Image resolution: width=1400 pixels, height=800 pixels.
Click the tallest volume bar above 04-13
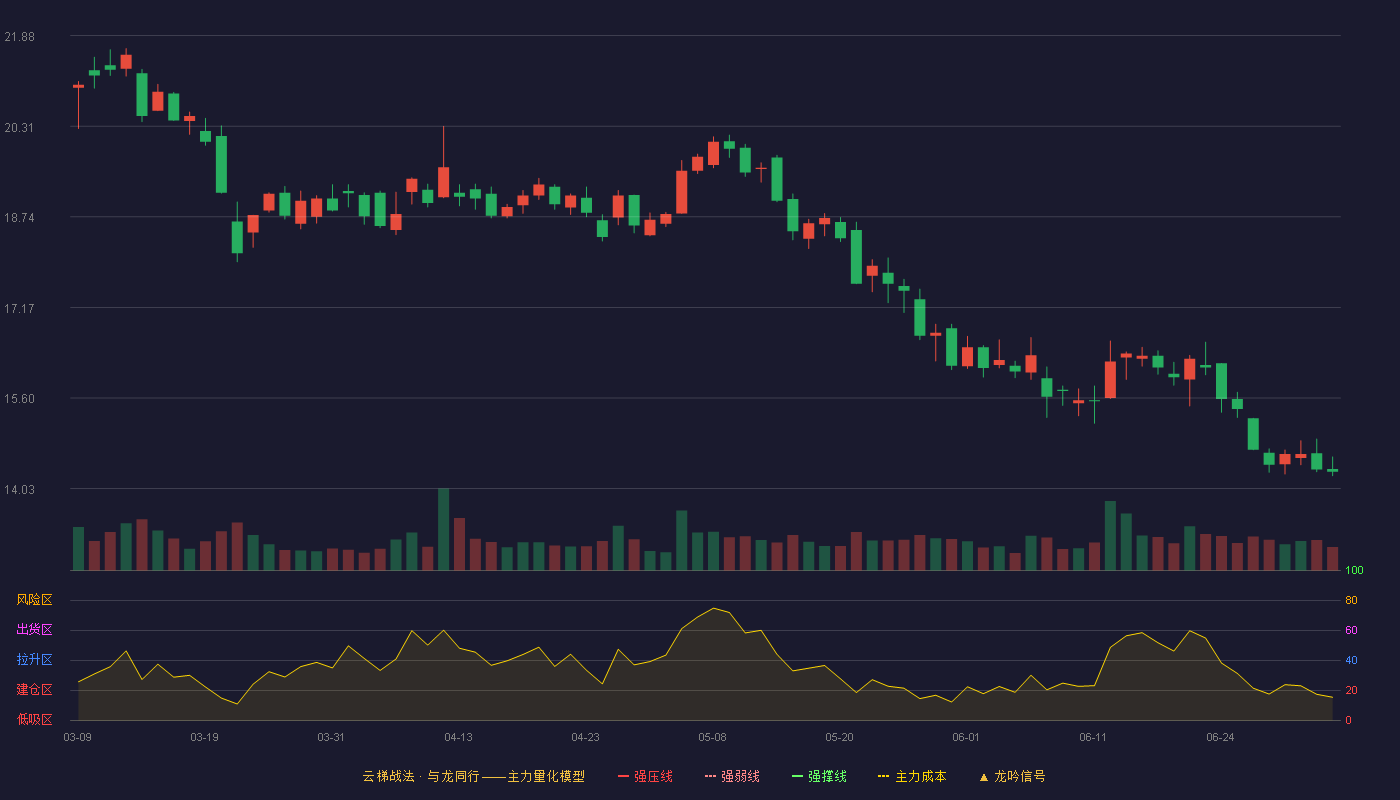point(443,529)
